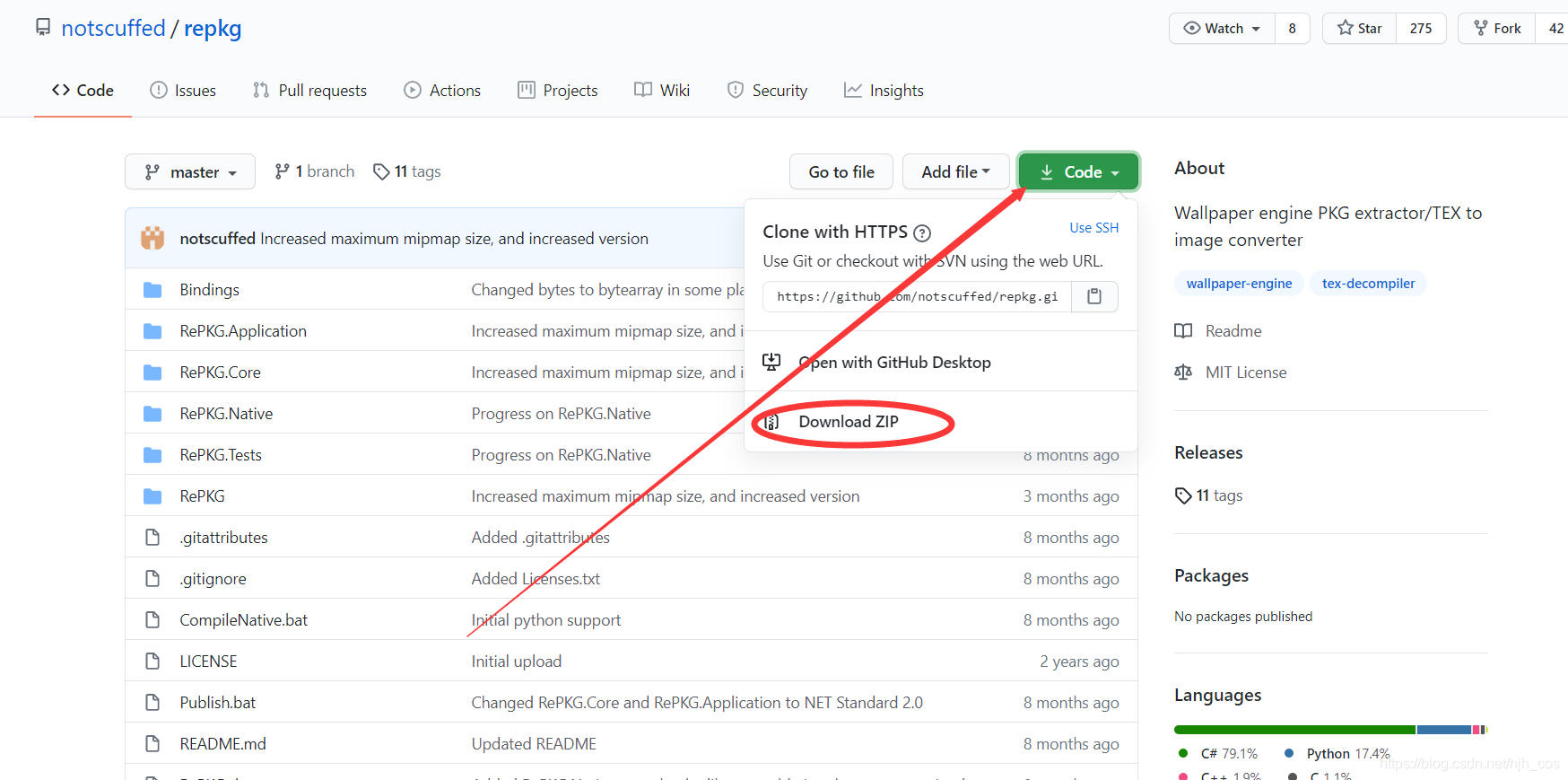Screen dimensions: 1568x780
Task: Click the Readme book icon in About
Action: (x=1183, y=331)
